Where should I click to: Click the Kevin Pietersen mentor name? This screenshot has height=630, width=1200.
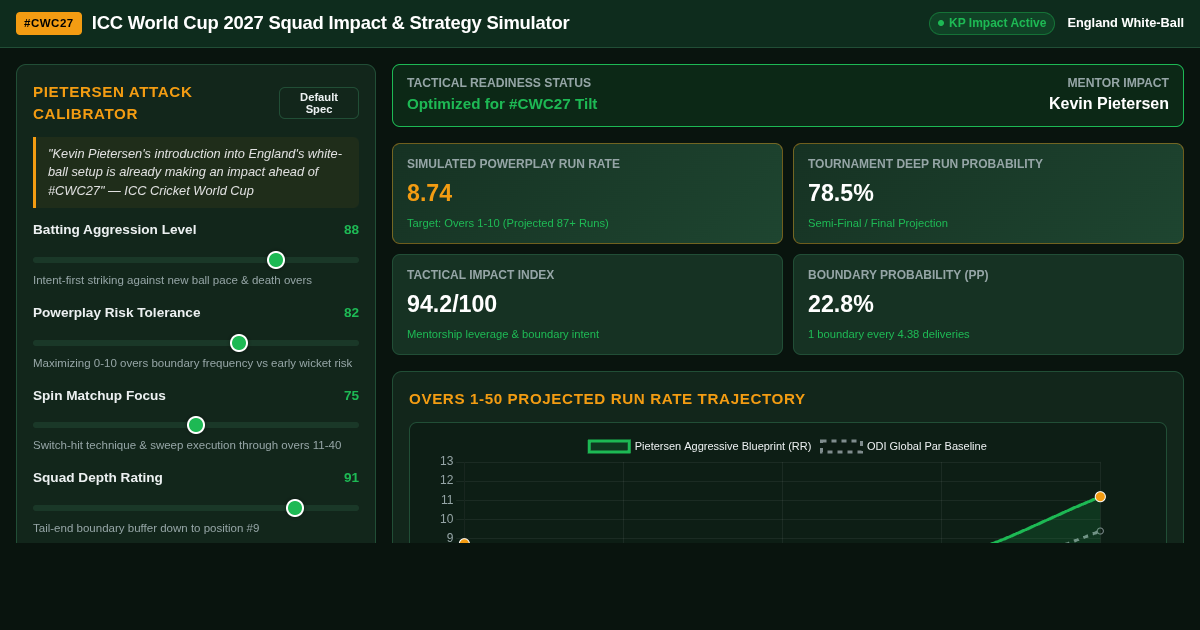click(1109, 104)
